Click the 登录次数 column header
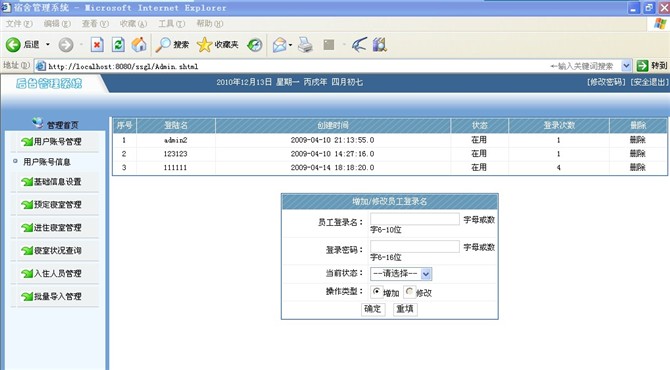670x370 pixels. pyautogui.click(x=559, y=125)
